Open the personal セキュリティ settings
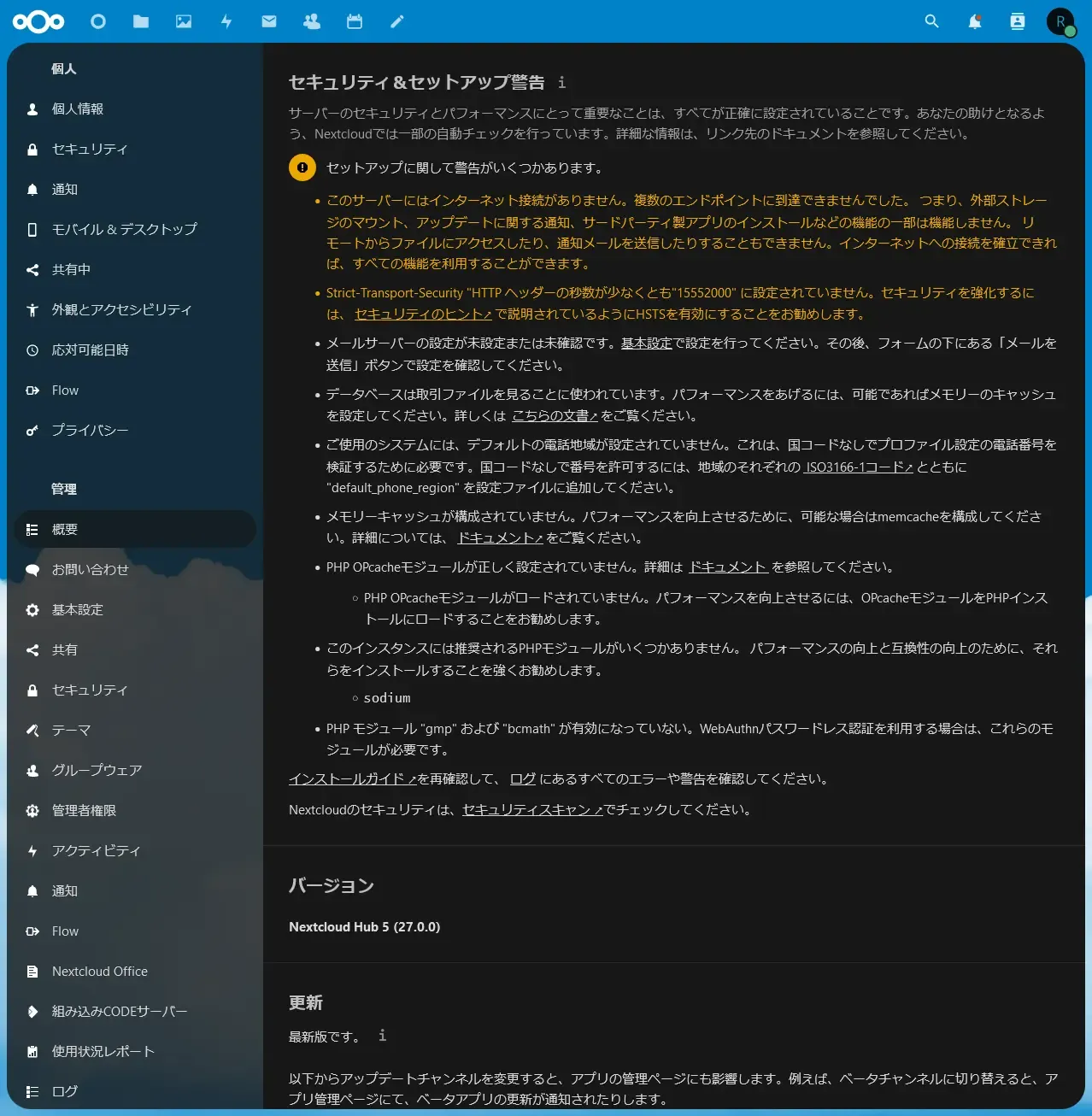 (135, 149)
